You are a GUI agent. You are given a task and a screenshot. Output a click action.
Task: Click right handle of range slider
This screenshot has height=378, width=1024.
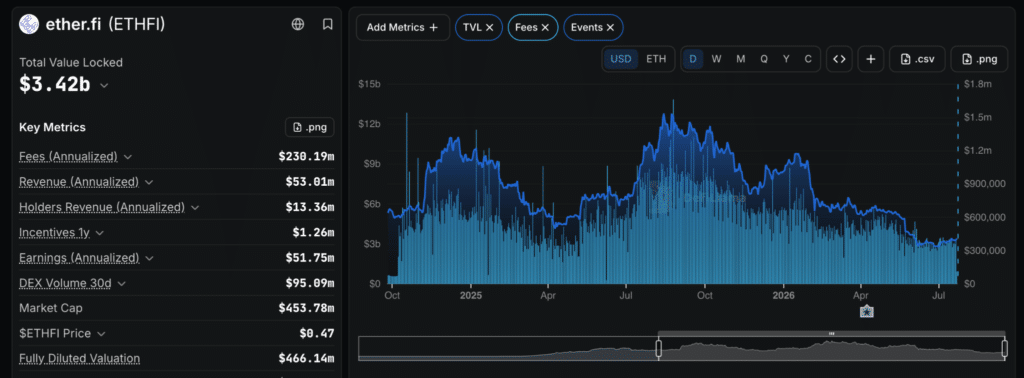point(1004,349)
